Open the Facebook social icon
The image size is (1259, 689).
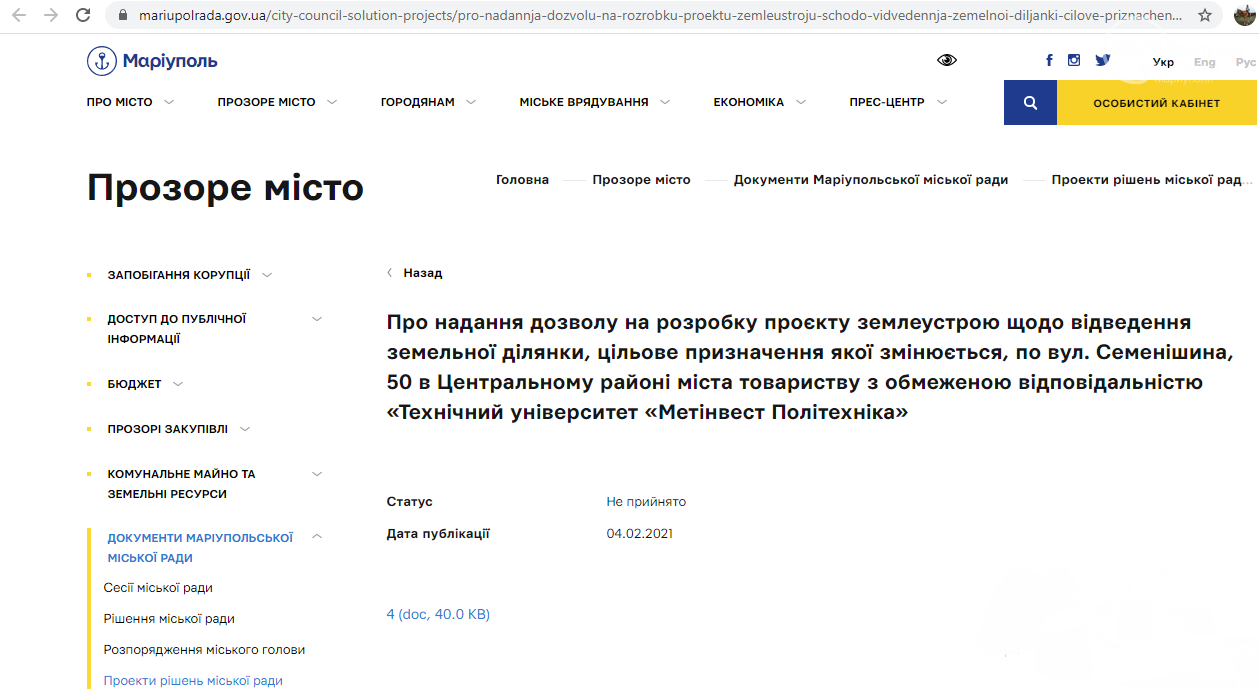tap(1049, 60)
